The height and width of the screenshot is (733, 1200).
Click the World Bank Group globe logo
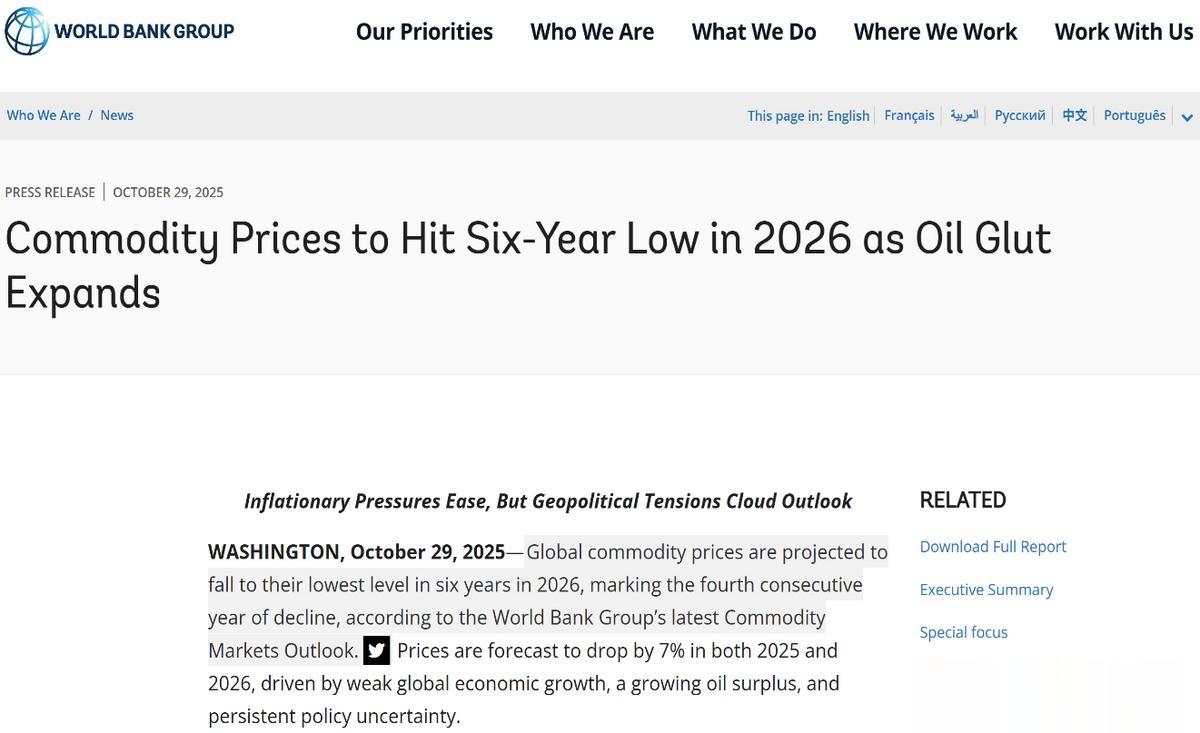tap(26, 31)
